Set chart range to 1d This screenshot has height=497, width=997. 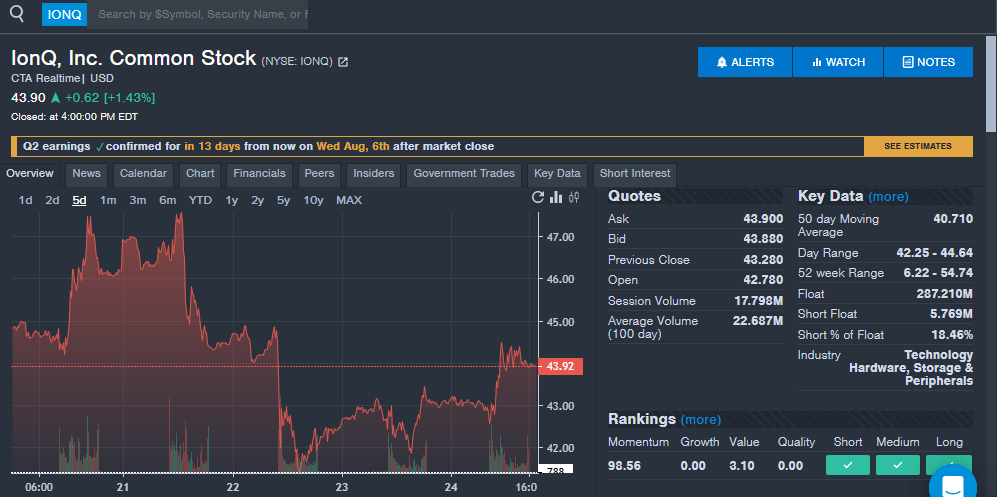pos(25,200)
